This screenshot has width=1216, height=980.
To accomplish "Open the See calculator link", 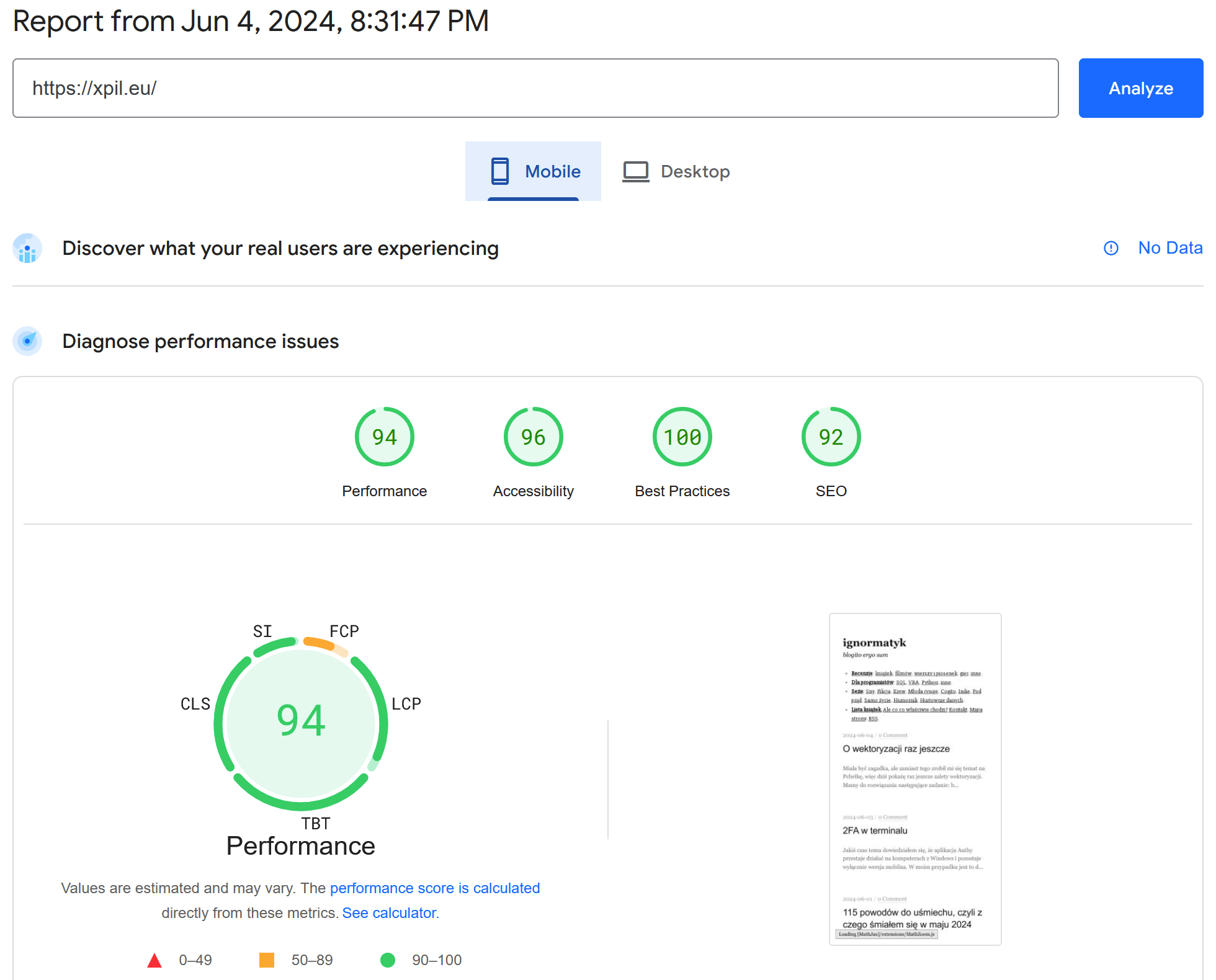I will click(x=390, y=913).
